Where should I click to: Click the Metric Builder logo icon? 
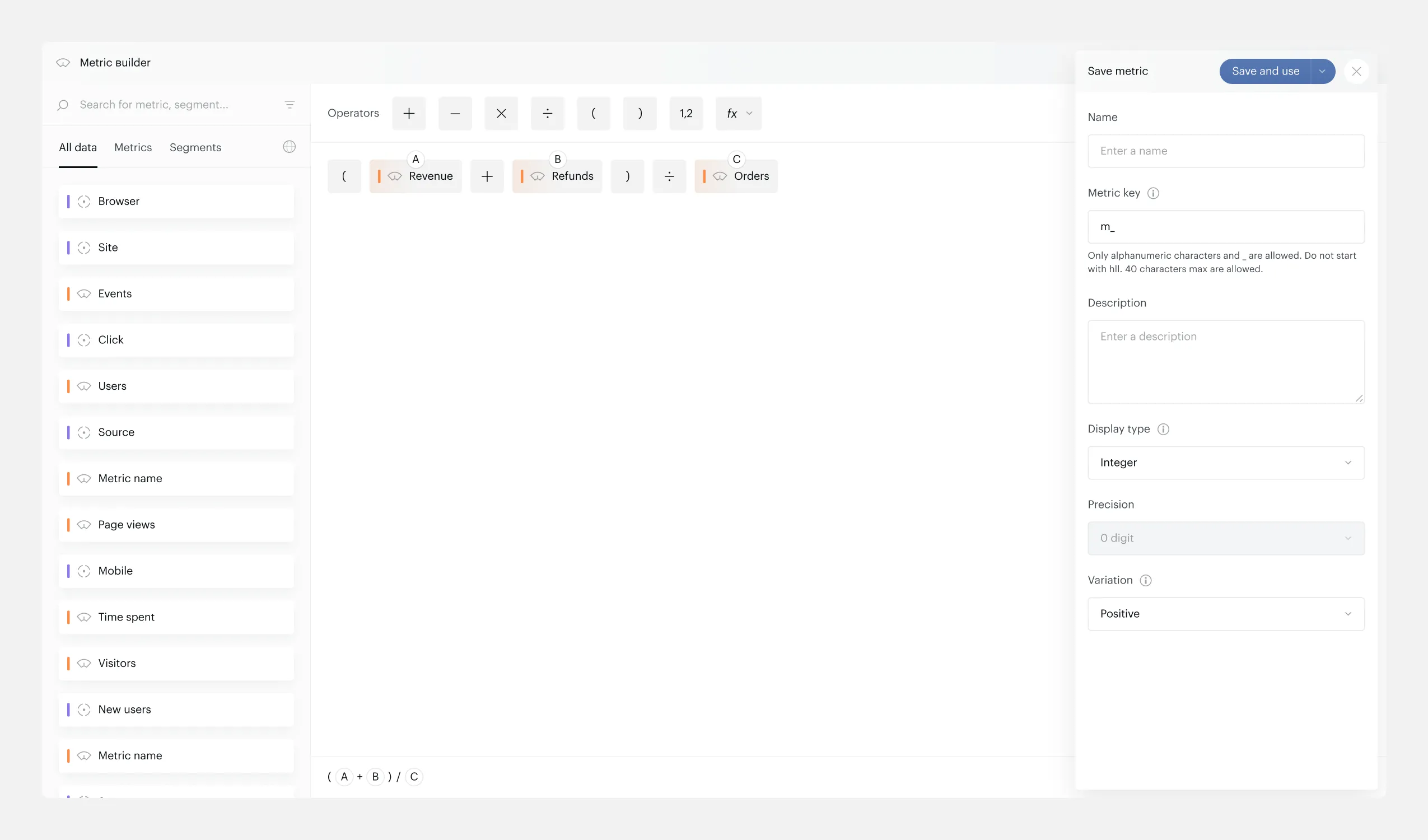tap(63, 63)
